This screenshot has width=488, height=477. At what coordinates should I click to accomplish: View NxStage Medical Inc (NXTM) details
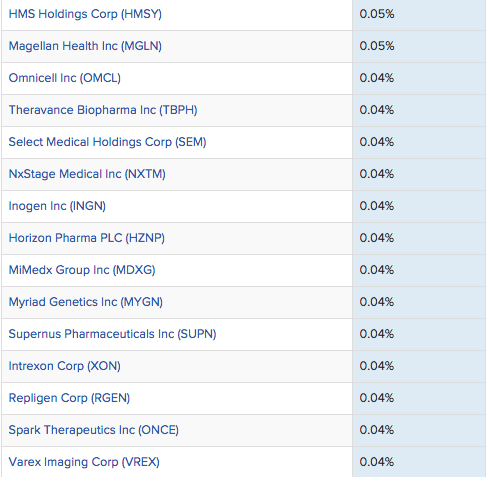(87, 174)
